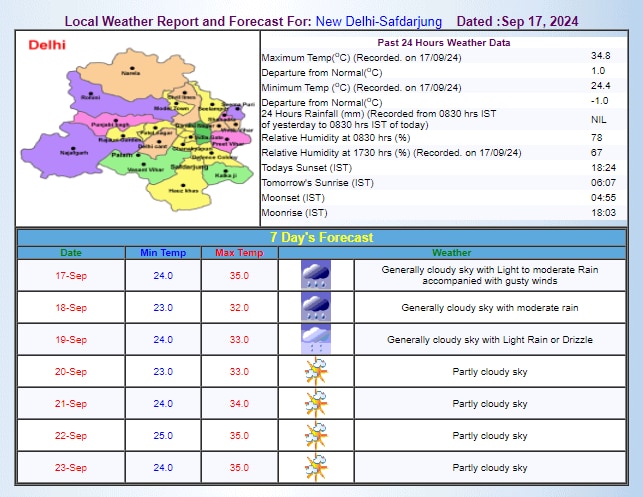Image resolution: width=643 pixels, height=497 pixels.
Task: Choose the Rohini region on the Delhi map
Action: tap(91, 98)
